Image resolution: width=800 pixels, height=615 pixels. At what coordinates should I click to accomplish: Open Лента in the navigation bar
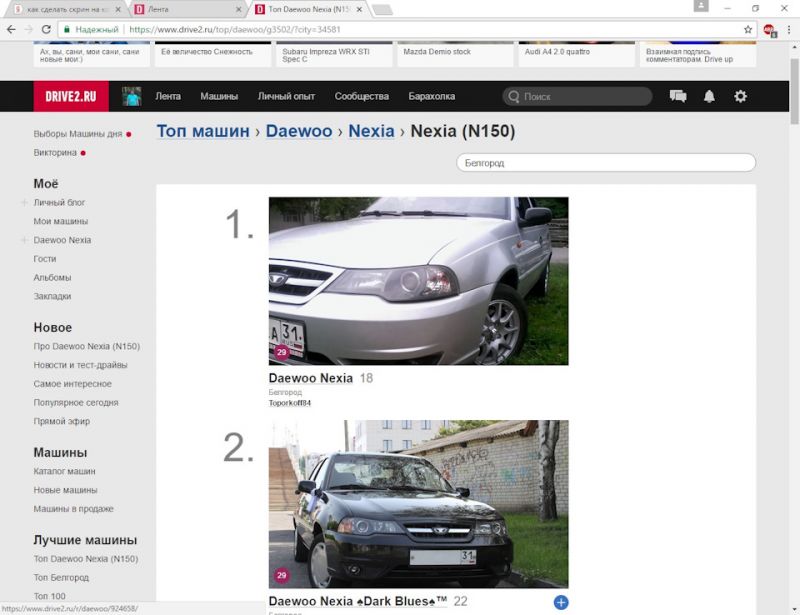coord(168,96)
